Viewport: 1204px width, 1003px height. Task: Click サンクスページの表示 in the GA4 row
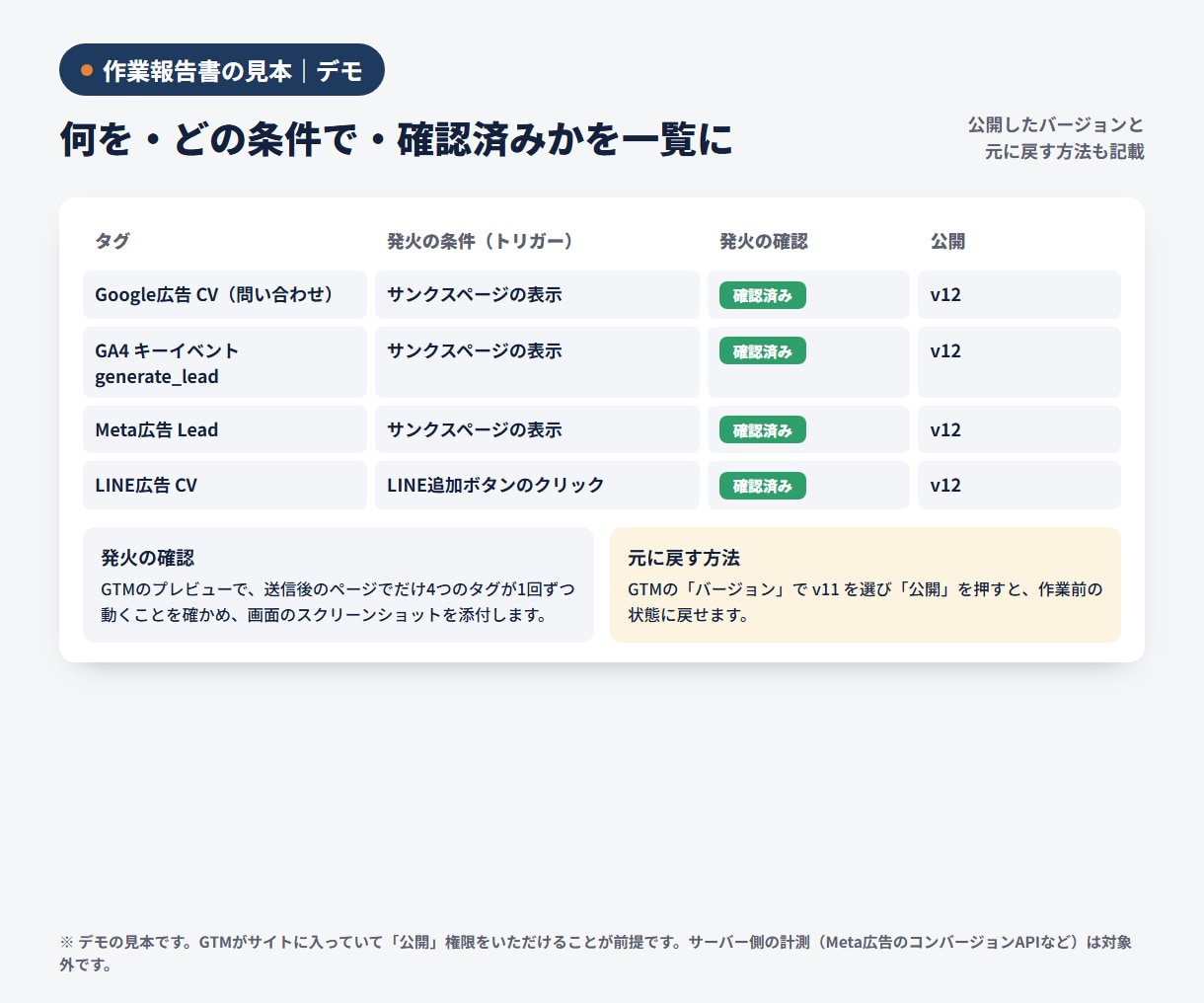coord(475,350)
